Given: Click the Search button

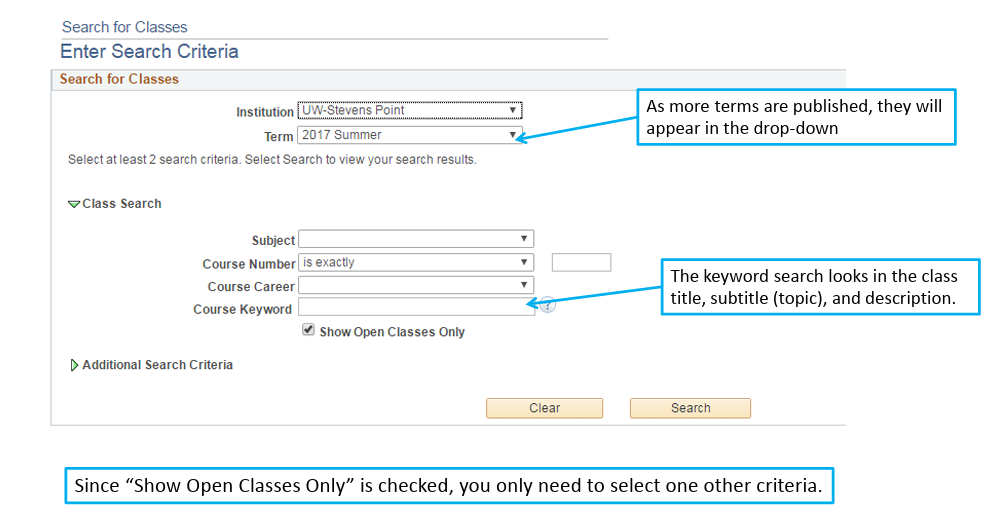Looking at the screenshot, I should pos(690,408).
